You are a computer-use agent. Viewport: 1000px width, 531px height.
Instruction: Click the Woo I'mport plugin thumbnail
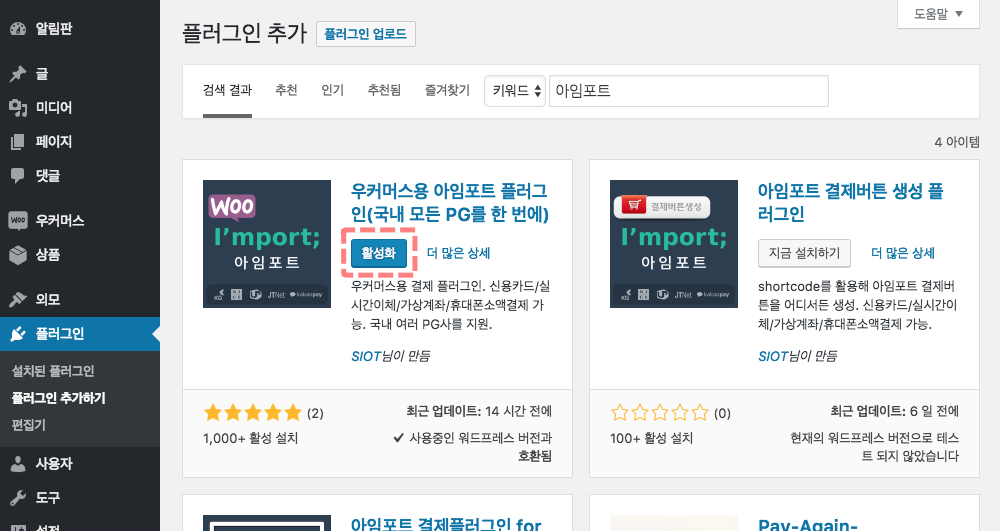point(267,244)
